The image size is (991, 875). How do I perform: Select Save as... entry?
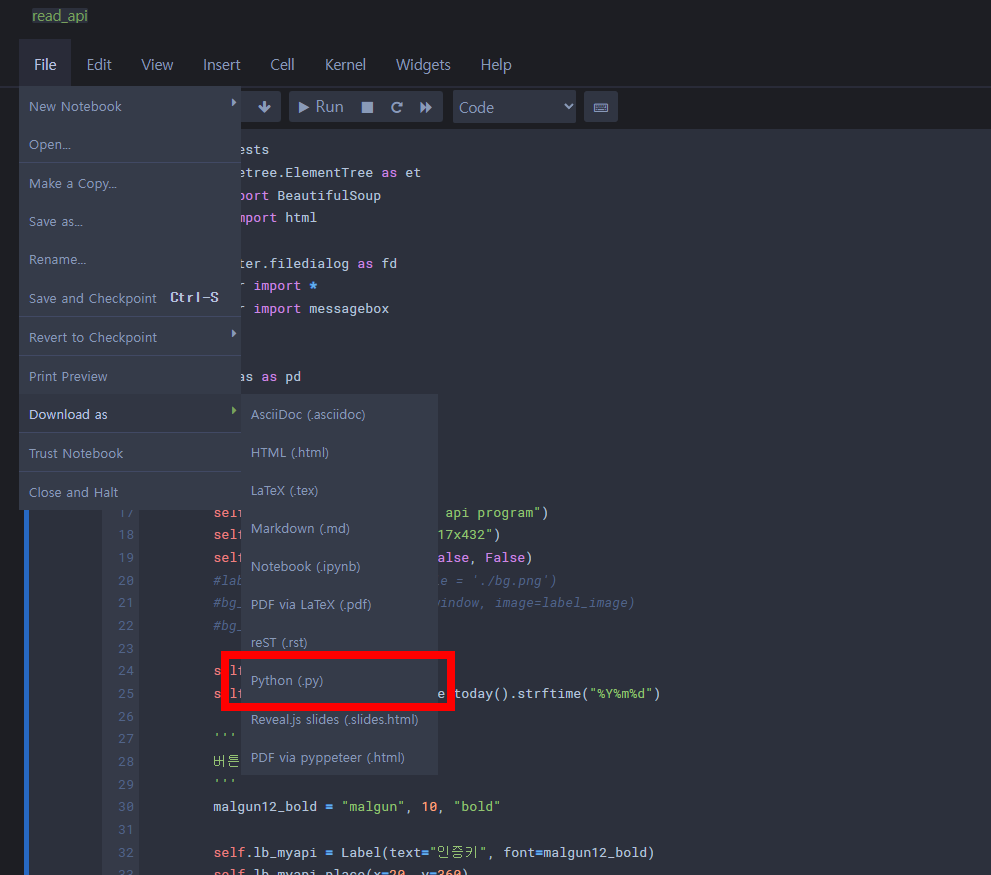pyautogui.click(x=130, y=221)
